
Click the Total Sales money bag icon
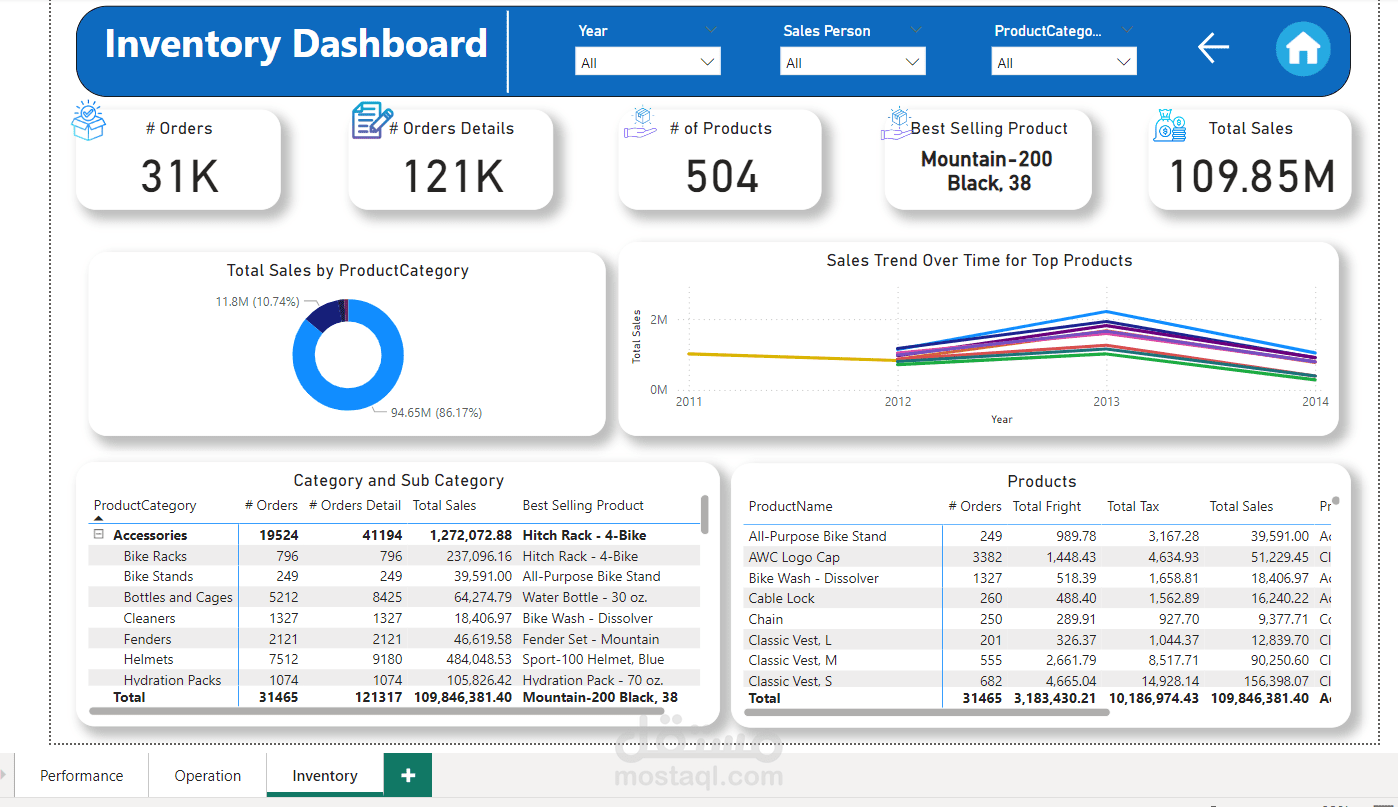[1169, 126]
